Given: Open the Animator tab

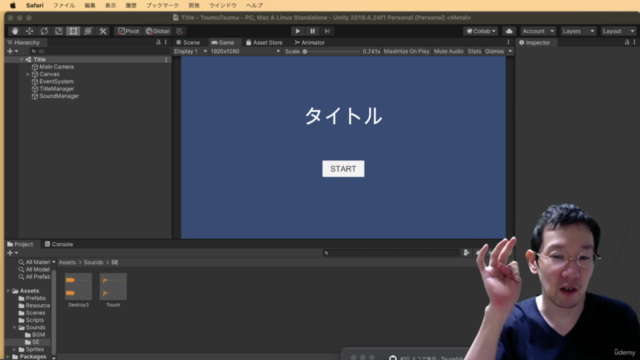Looking at the screenshot, I should point(310,42).
